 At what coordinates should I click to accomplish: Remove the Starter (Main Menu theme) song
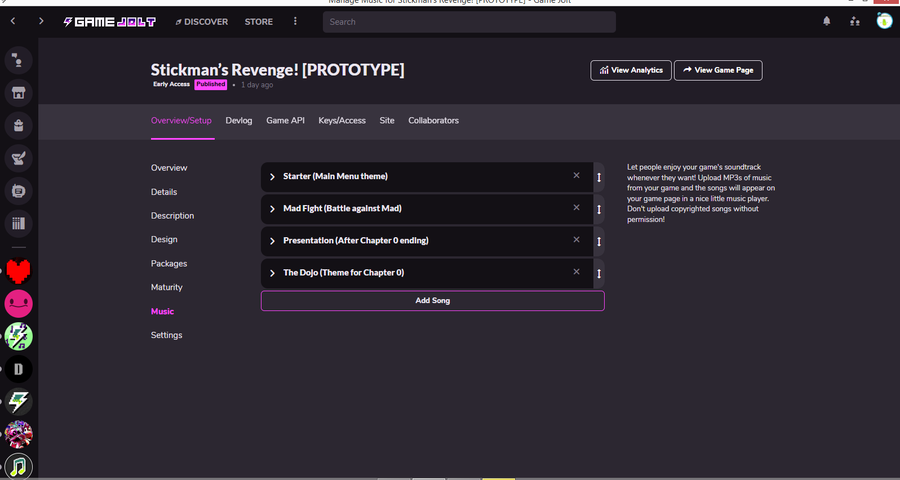click(576, 176)
